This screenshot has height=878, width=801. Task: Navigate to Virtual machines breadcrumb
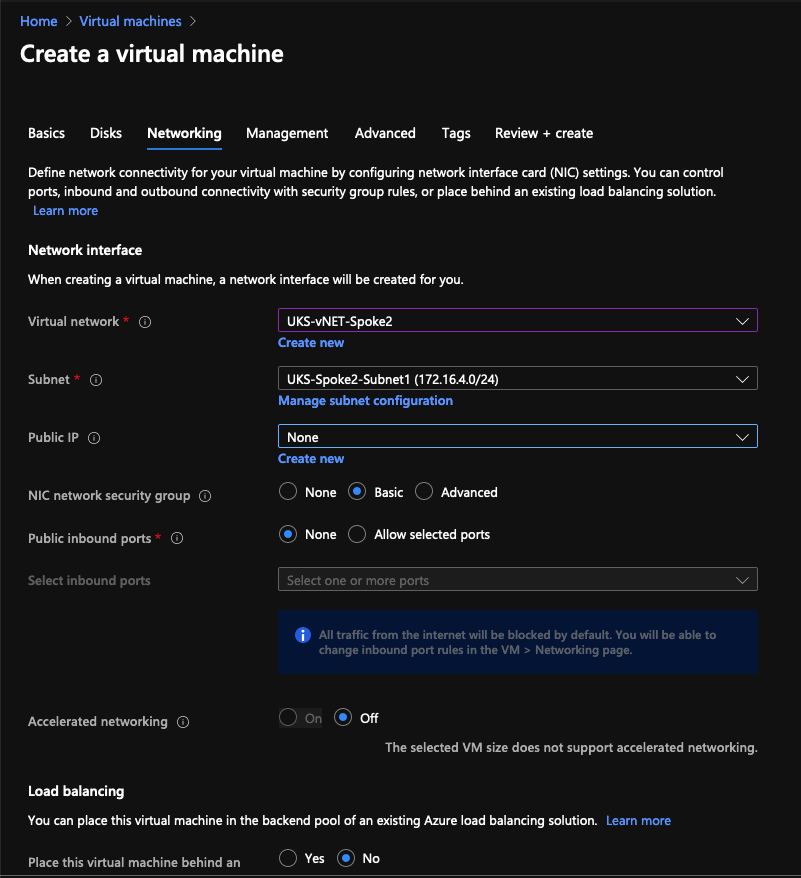coord(131,21)
